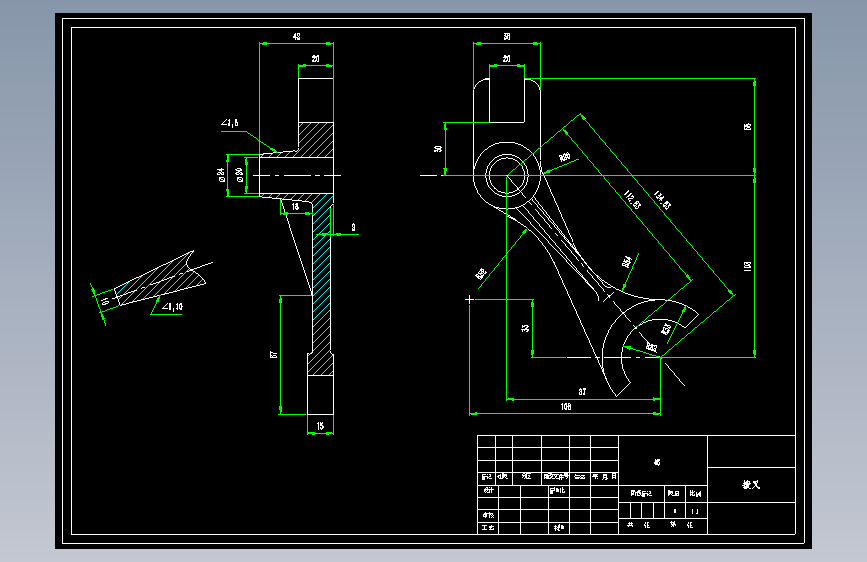Click the 45 material cell in title block
The height and width of the screenshot is (562, 867).
pyautogui.click(x=657, y=462)
